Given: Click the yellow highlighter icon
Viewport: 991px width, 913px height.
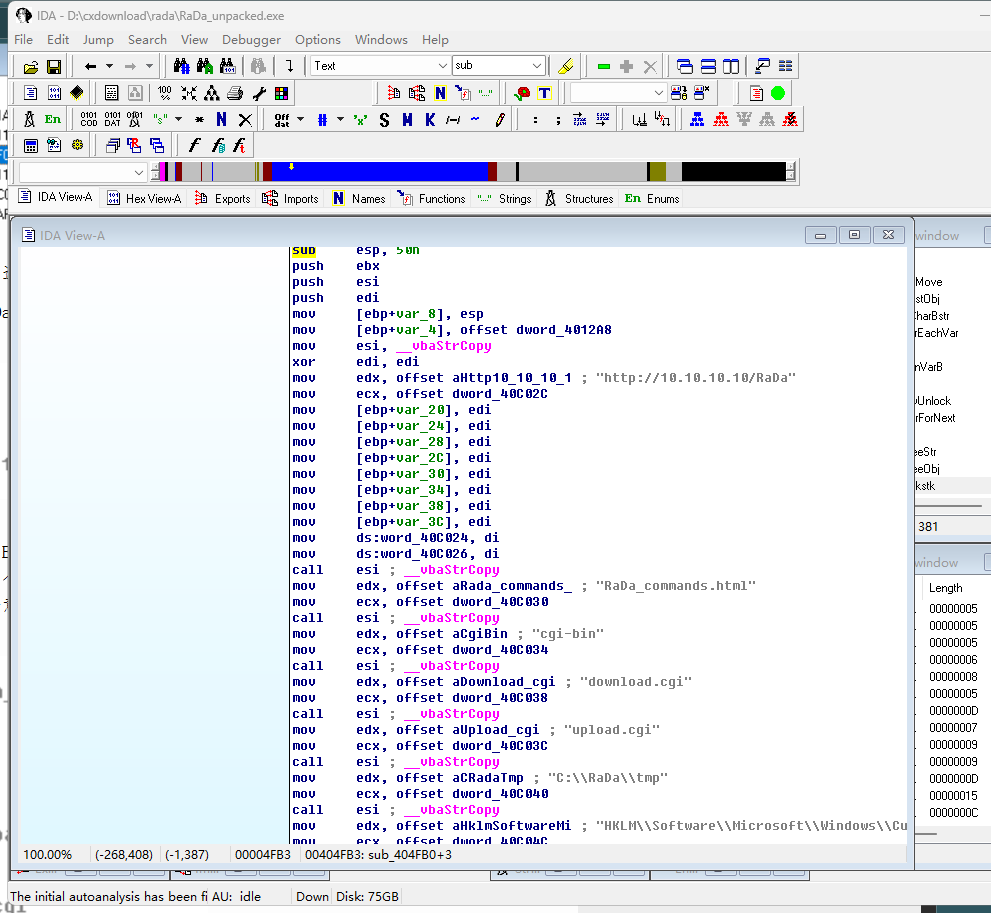Looking at the screenshot, I should tap(565, 66).
